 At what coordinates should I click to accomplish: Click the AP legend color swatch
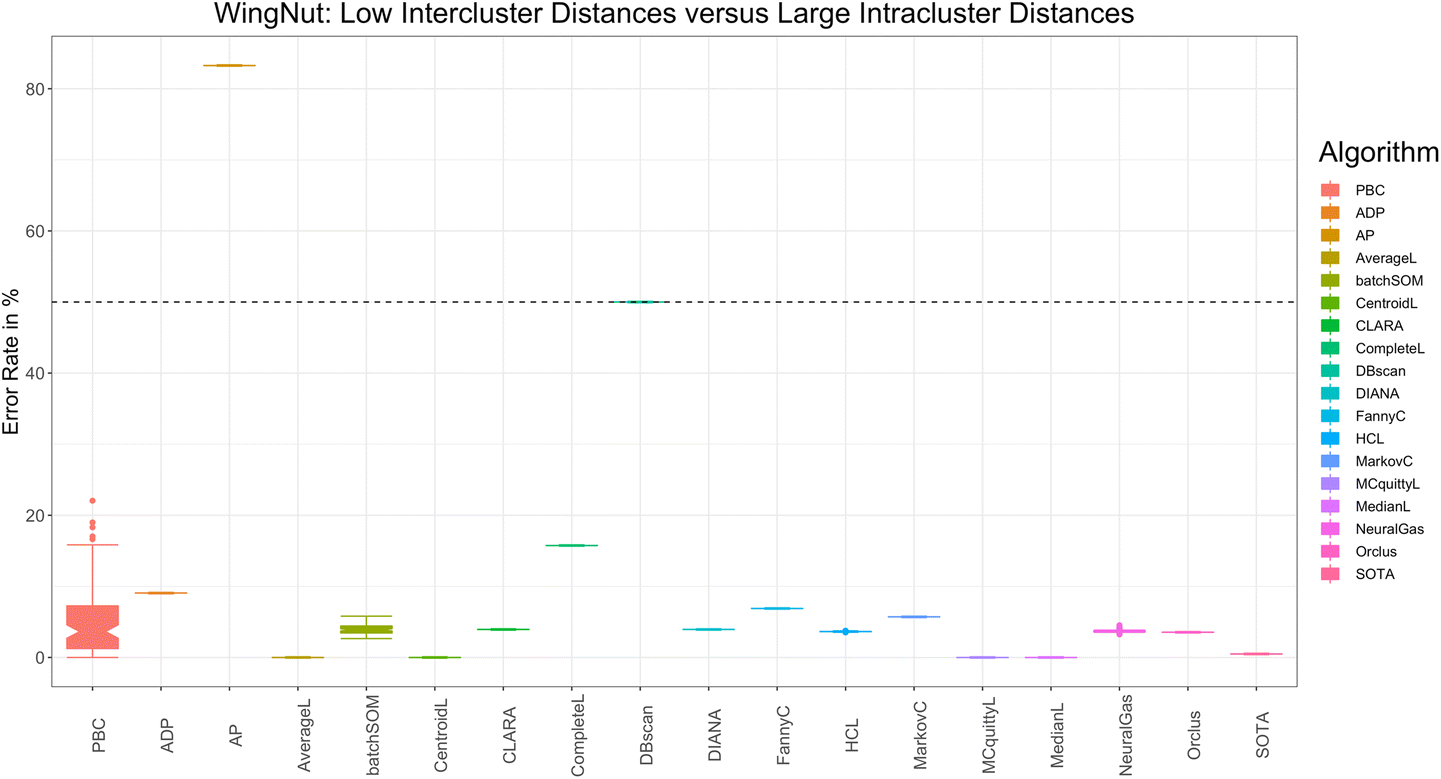(x=1331, y=235)
